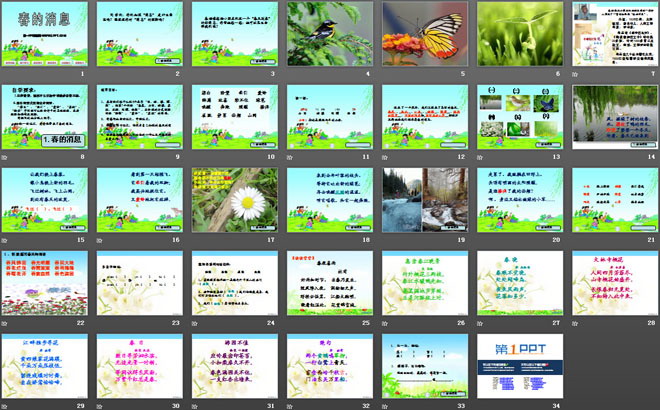
Task: Click the animation star icon under slide 22
Action: click(4, 323)
